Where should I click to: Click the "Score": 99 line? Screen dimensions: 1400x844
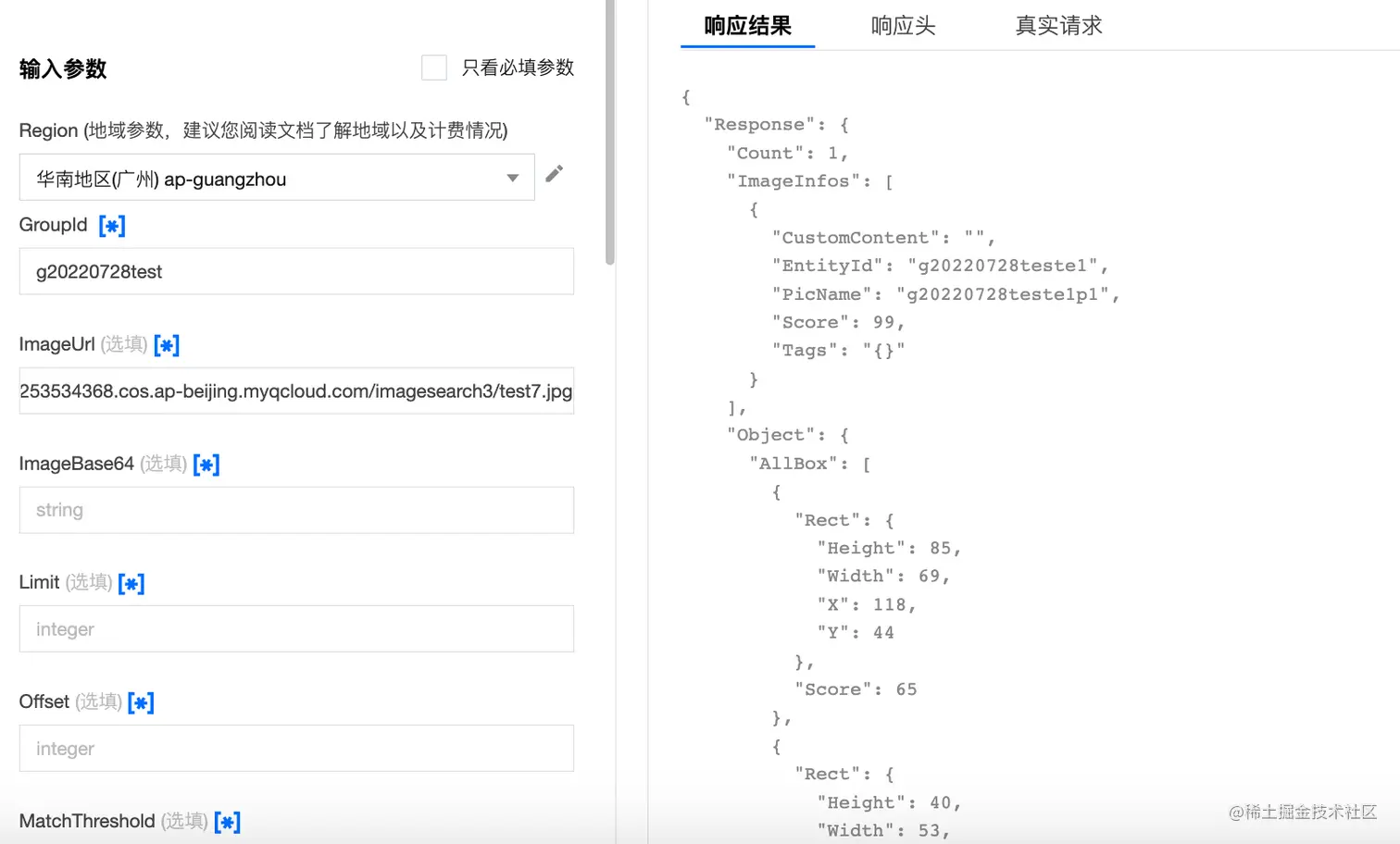838,322
